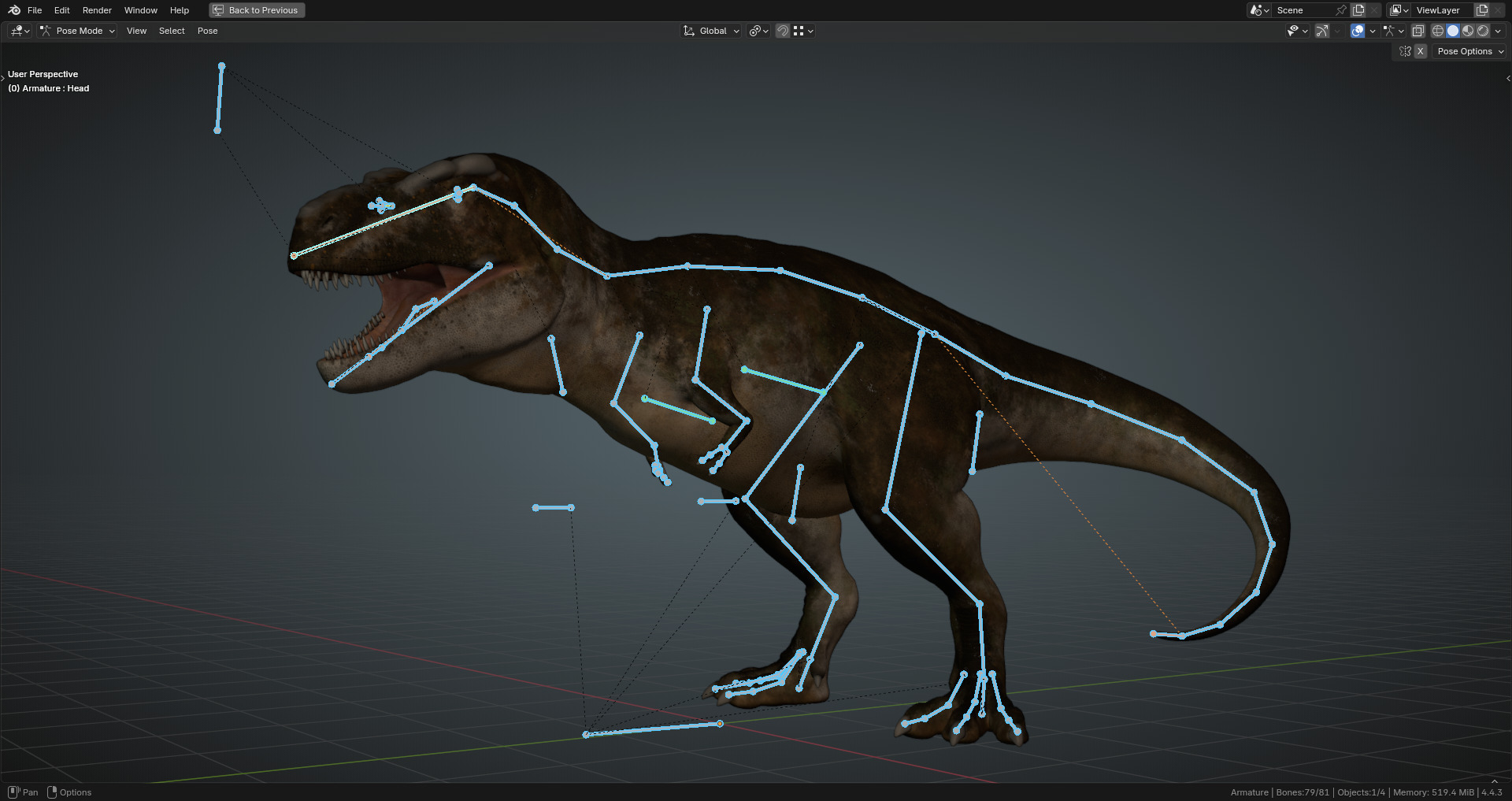Open the Help menu

(x=180, y=10)
